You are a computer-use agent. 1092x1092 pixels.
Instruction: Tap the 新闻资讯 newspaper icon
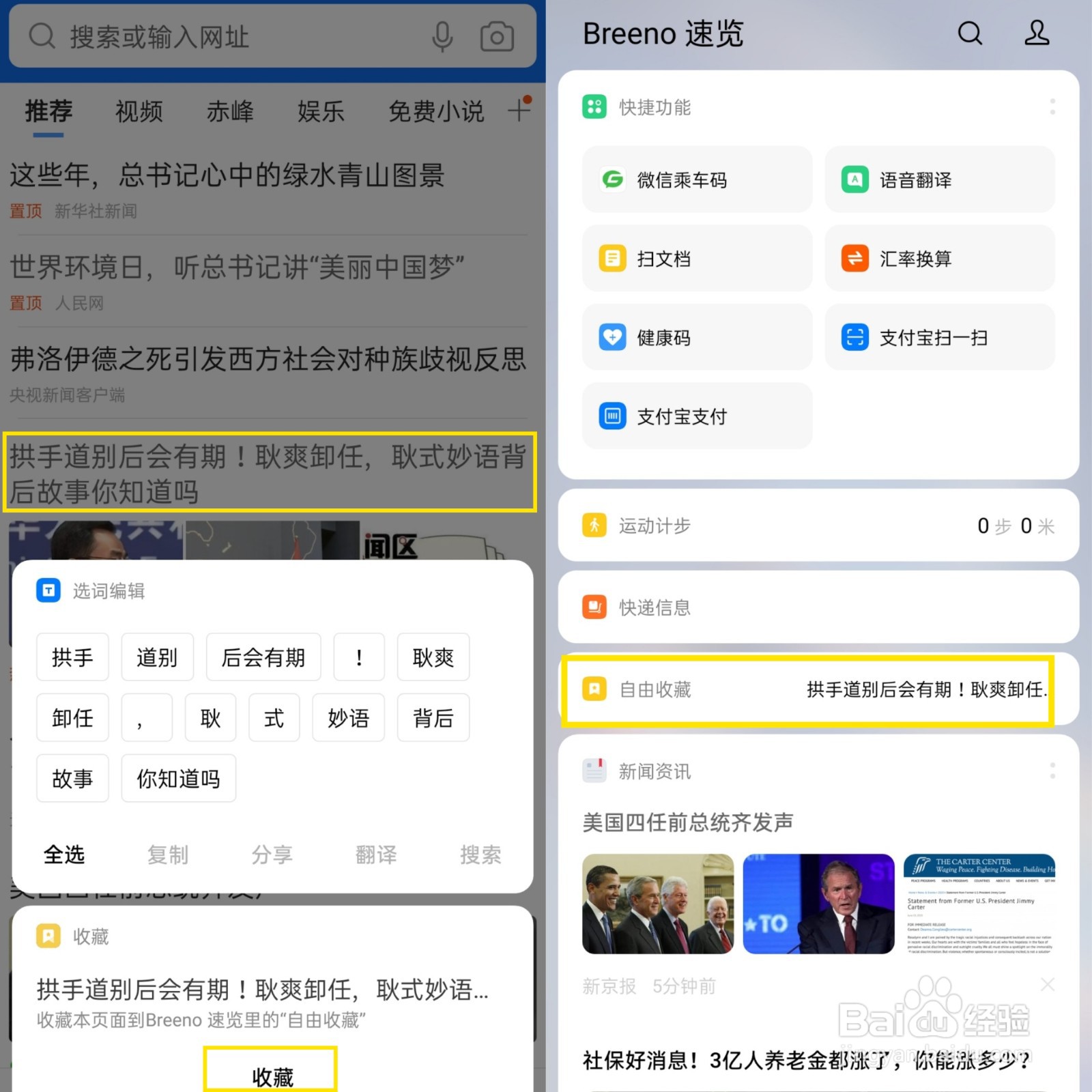tap(594, 771)
